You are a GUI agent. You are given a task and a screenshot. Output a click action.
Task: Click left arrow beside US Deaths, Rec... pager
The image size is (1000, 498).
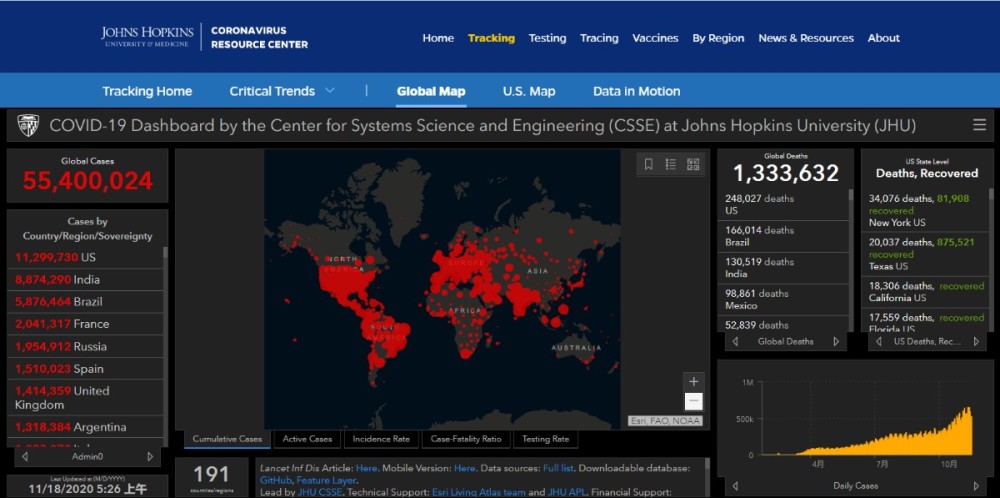click(879, 342)
